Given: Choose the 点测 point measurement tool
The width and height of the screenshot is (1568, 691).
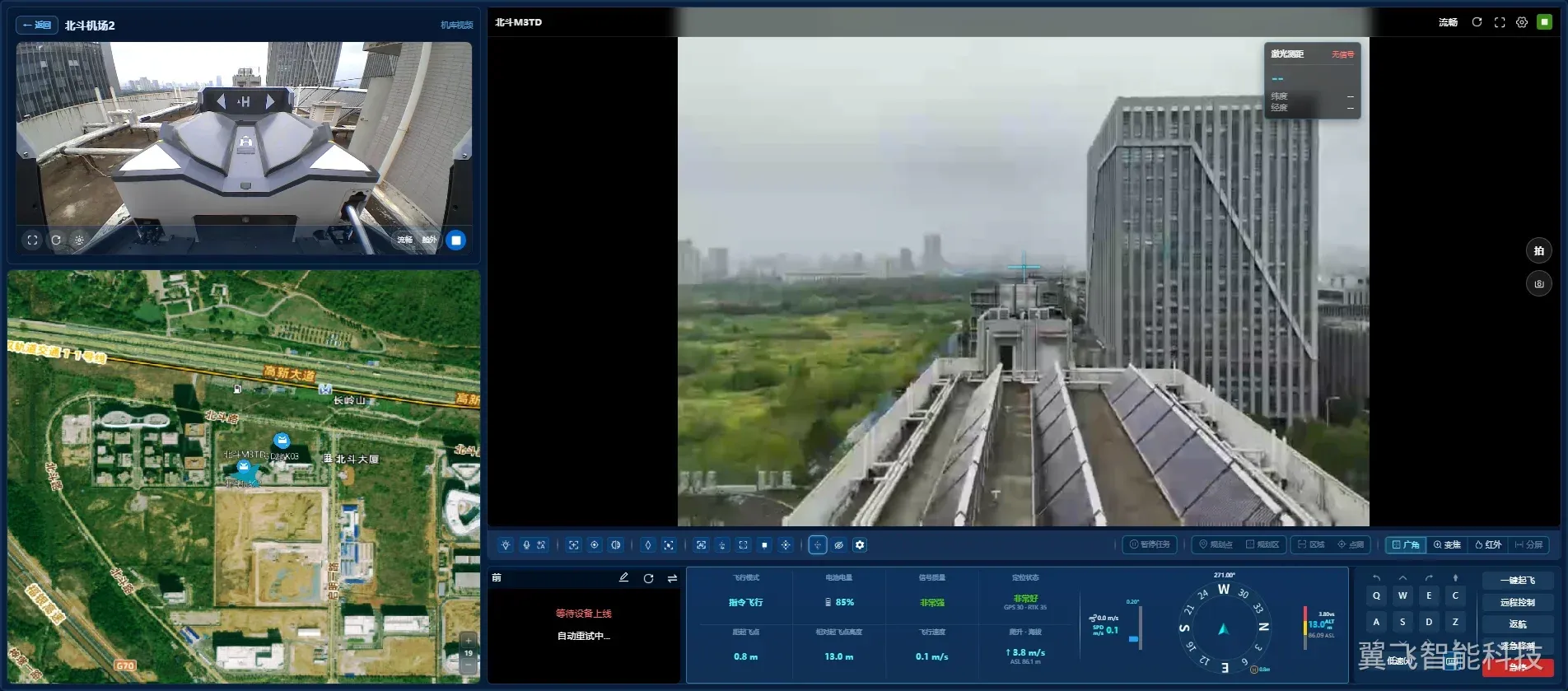Looking at the screenshot, I should 1351,544.
